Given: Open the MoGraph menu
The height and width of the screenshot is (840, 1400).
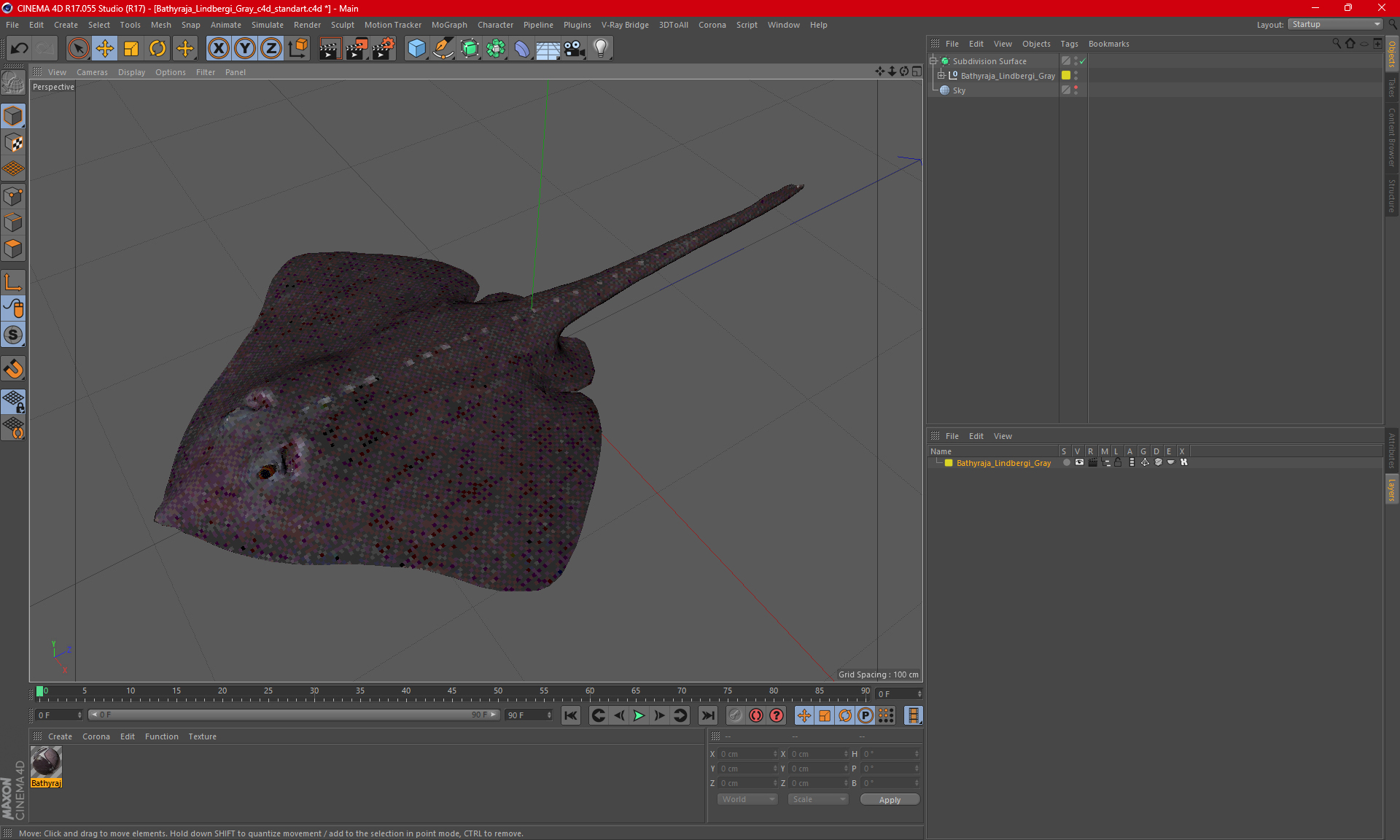Looking at the screenshot, I should pos(449,25).
